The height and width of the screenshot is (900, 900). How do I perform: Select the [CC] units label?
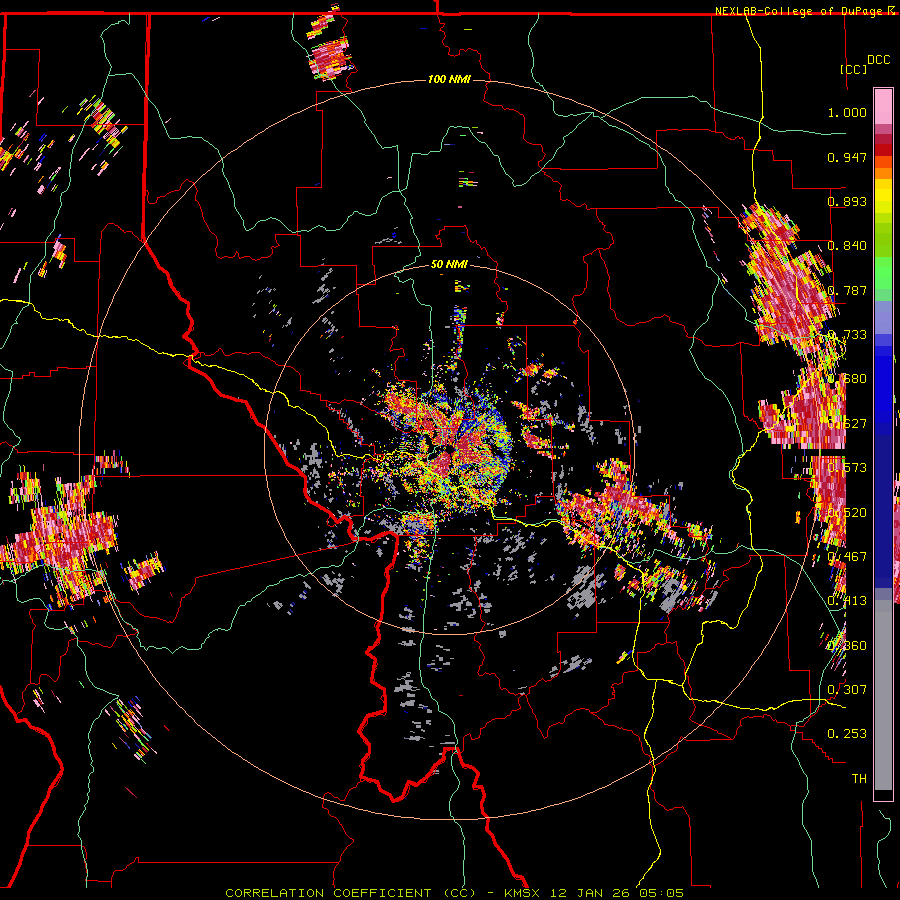[853, 69]
